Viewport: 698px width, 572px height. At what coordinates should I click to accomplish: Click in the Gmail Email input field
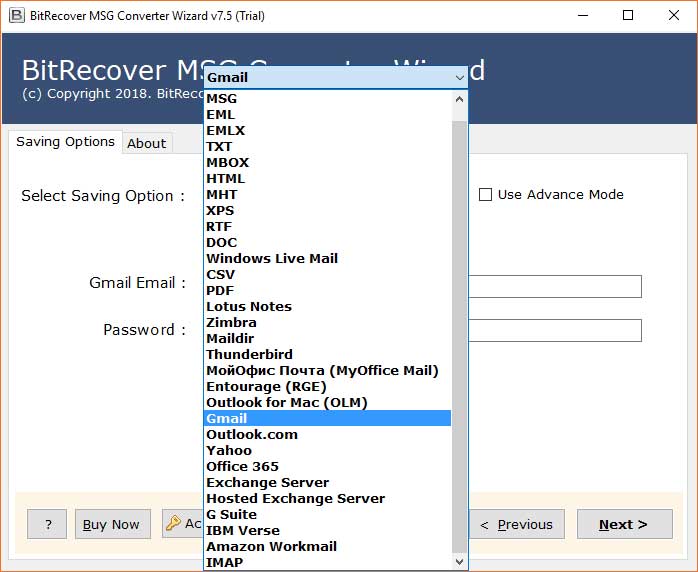(555, 286)
